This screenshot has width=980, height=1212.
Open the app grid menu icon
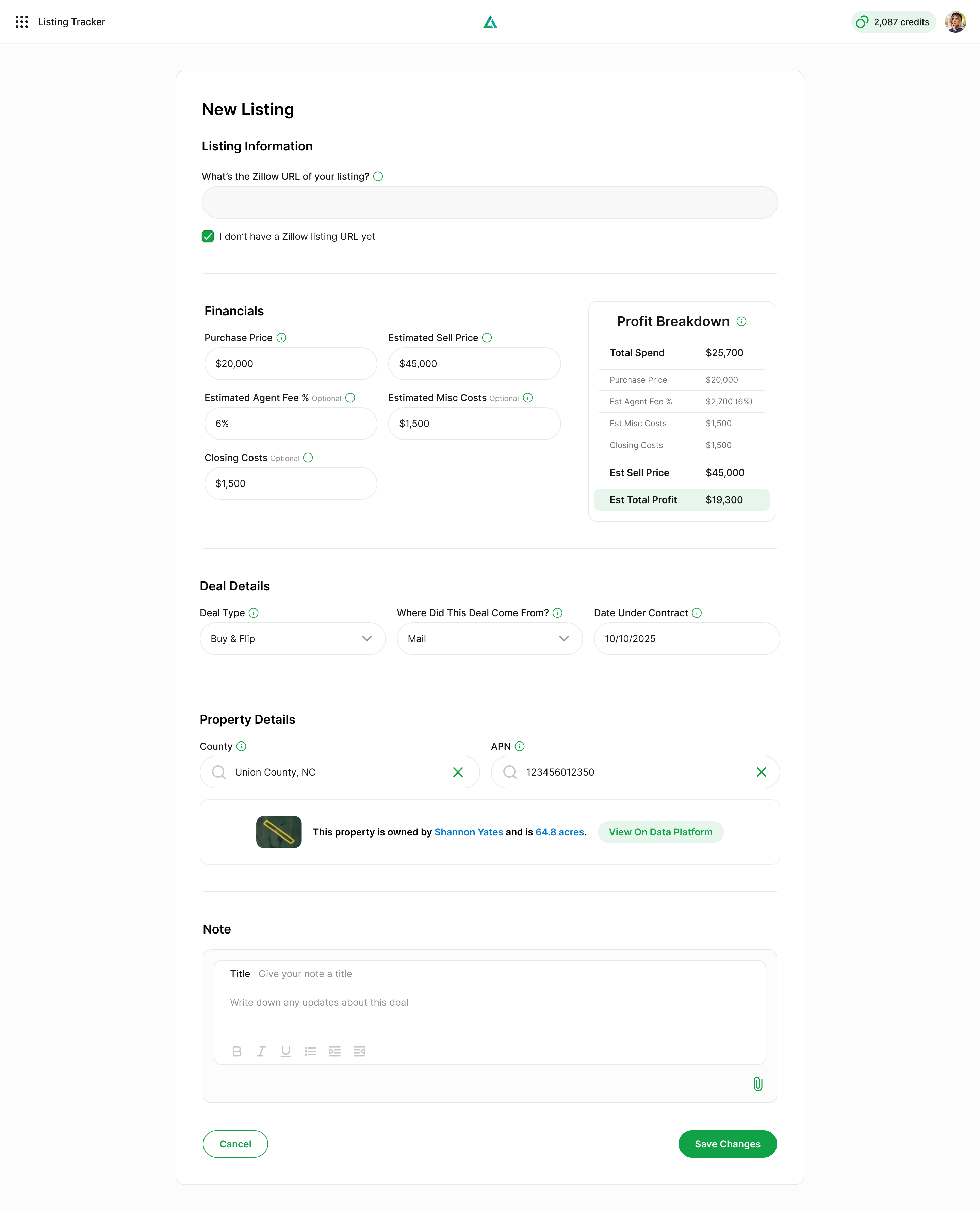(21, 22)
